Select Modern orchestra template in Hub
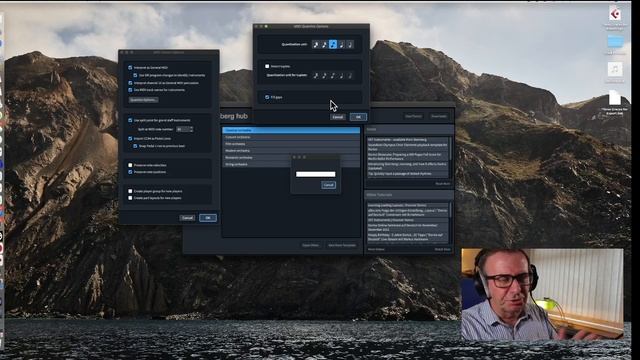 pyautogui.click(x=291, y=151)
